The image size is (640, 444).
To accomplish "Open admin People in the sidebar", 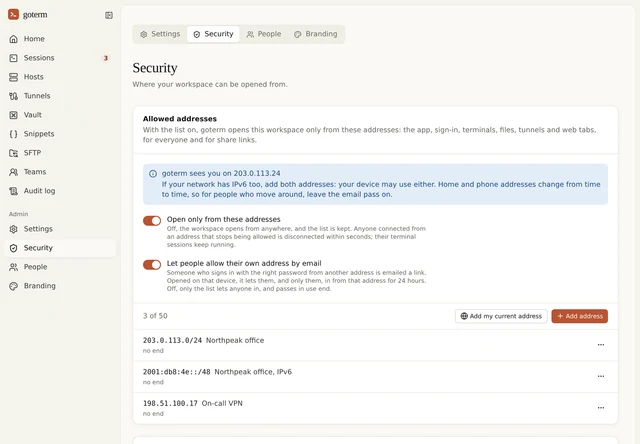I will coord(60,267).
